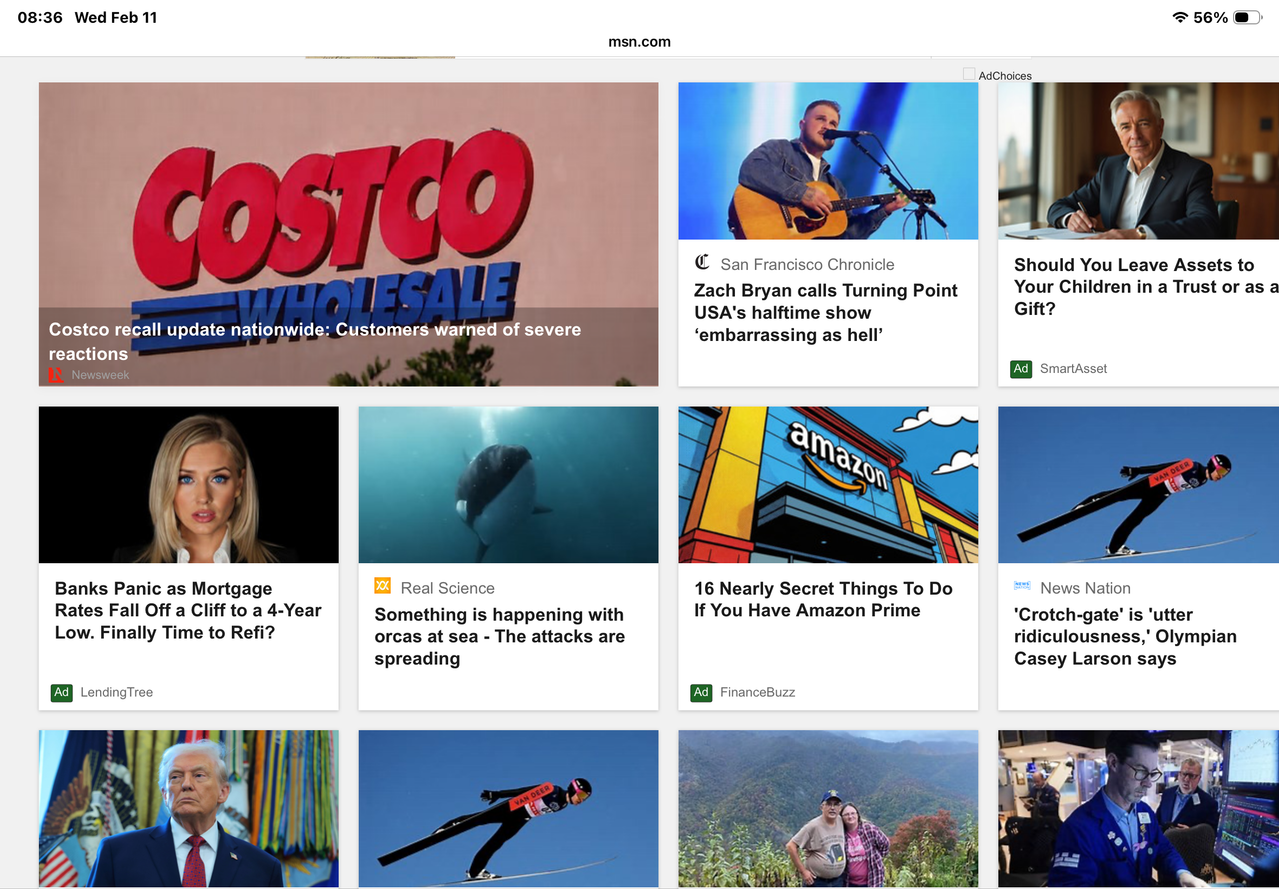Tap the San Francisco Chronicle source name
This screenshot has height=889, width=1279.
807,264
